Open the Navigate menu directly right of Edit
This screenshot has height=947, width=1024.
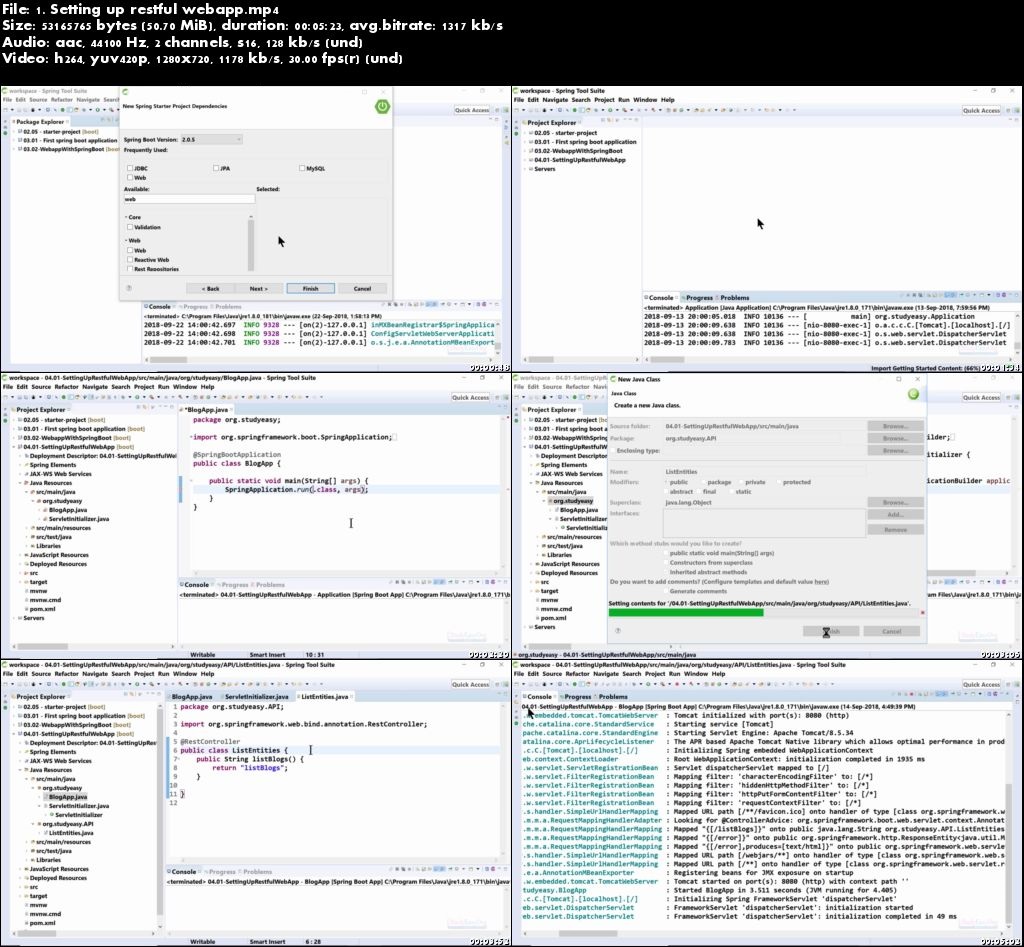click(x=554, y=100)
